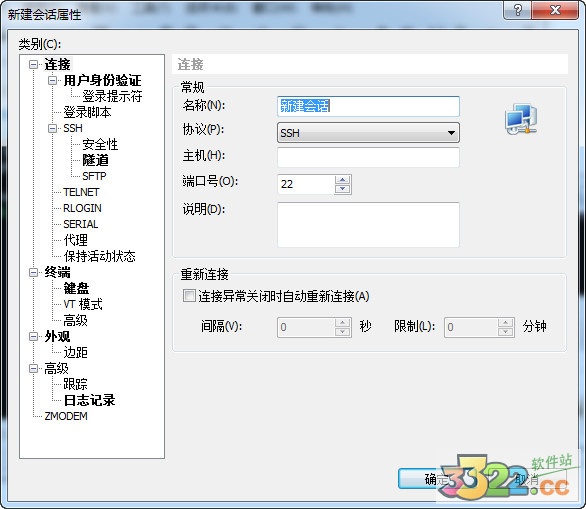Select 外观 category in tree
Viewport: 586px width, 509px height.
tap(57, 337)
